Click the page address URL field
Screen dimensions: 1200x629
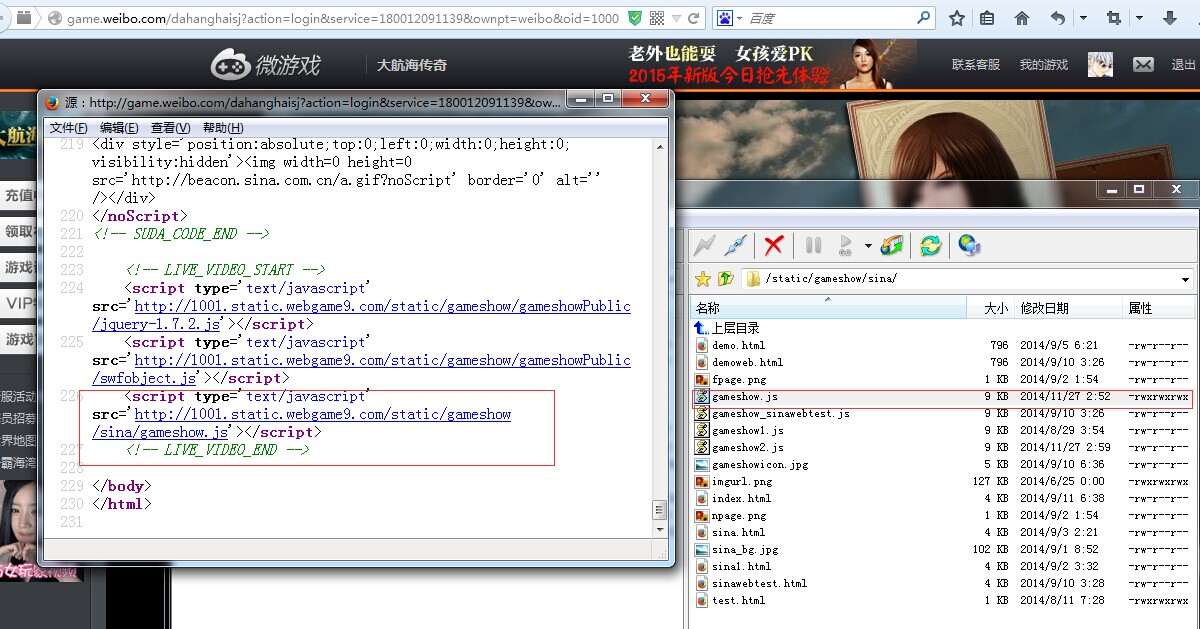pos(342,18)
